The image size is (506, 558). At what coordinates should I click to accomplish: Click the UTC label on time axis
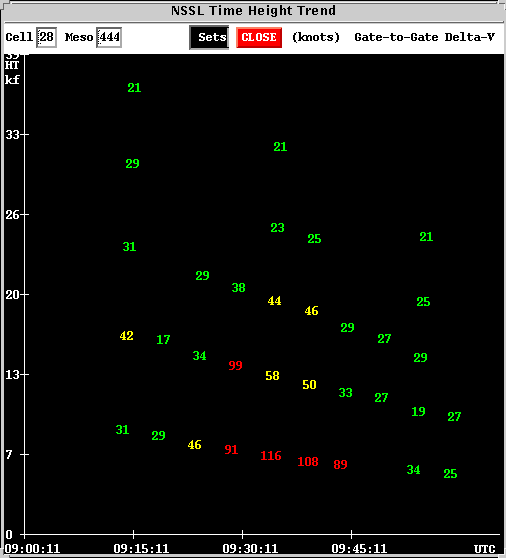click(x=485, y=549)
